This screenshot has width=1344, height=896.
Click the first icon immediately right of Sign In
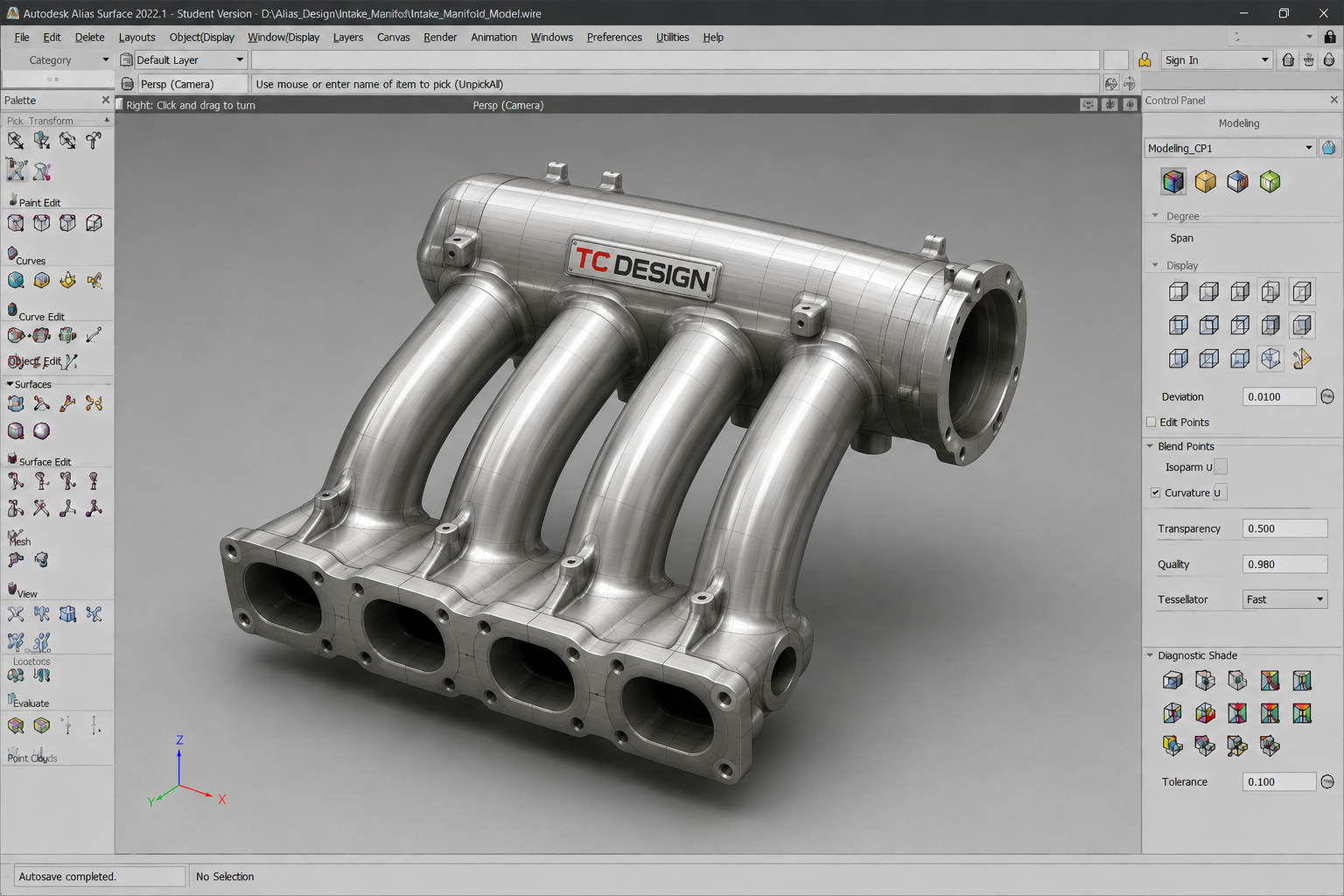coord(1288,59)
